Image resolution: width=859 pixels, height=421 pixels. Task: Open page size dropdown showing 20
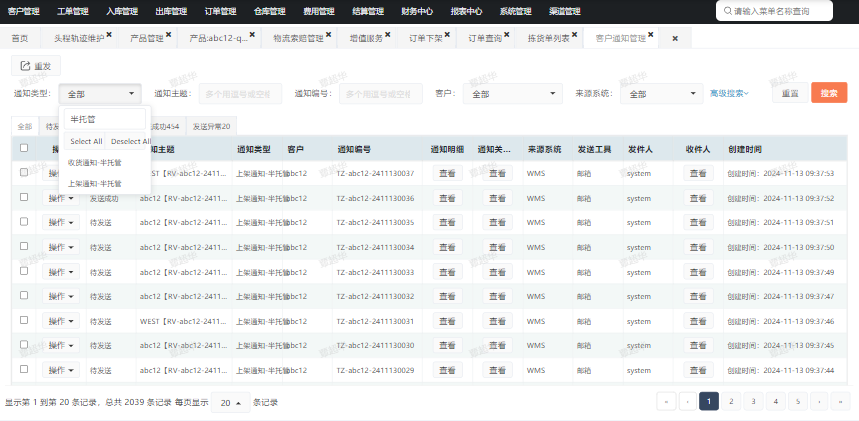(231, 402)
